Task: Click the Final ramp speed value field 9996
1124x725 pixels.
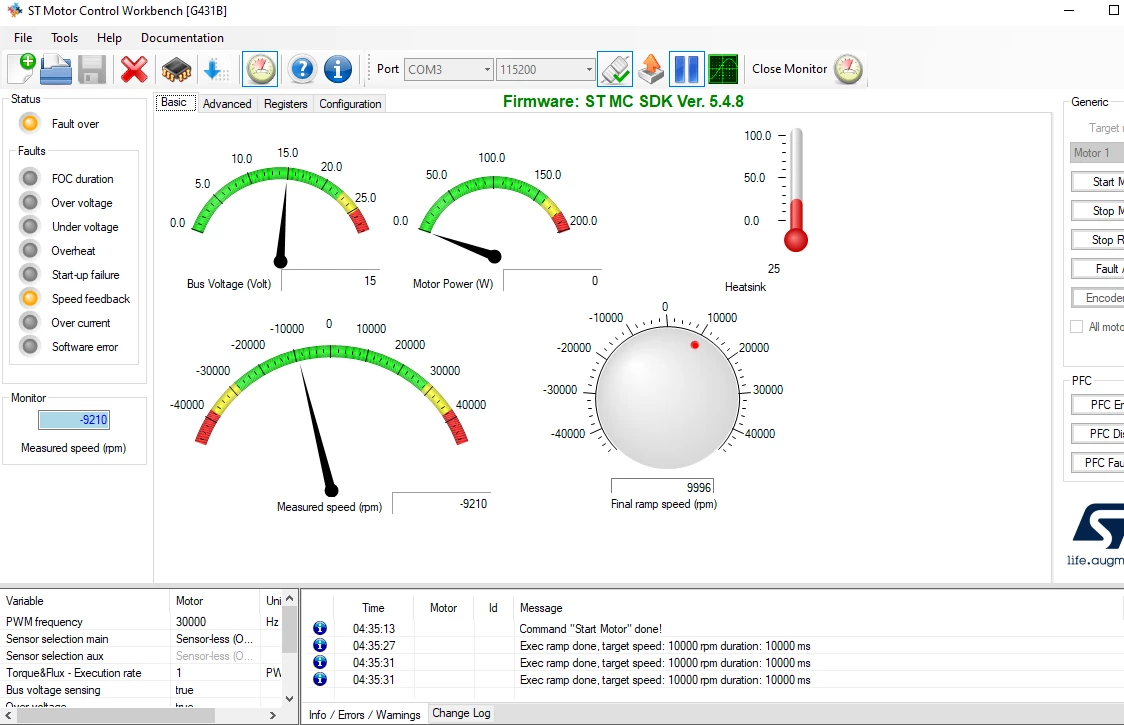Action: [662, 487]
